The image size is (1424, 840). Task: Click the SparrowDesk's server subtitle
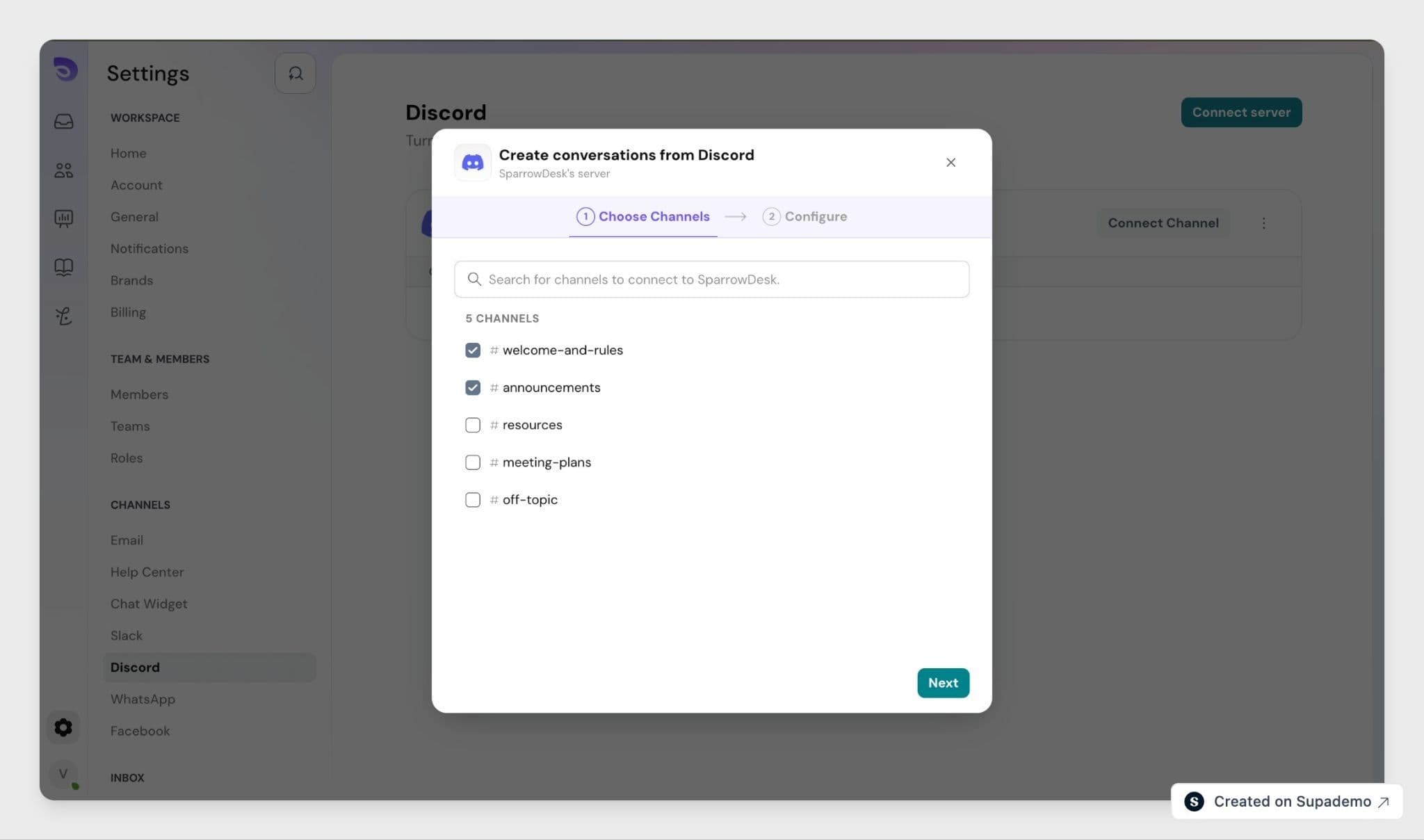coord(554,174)
